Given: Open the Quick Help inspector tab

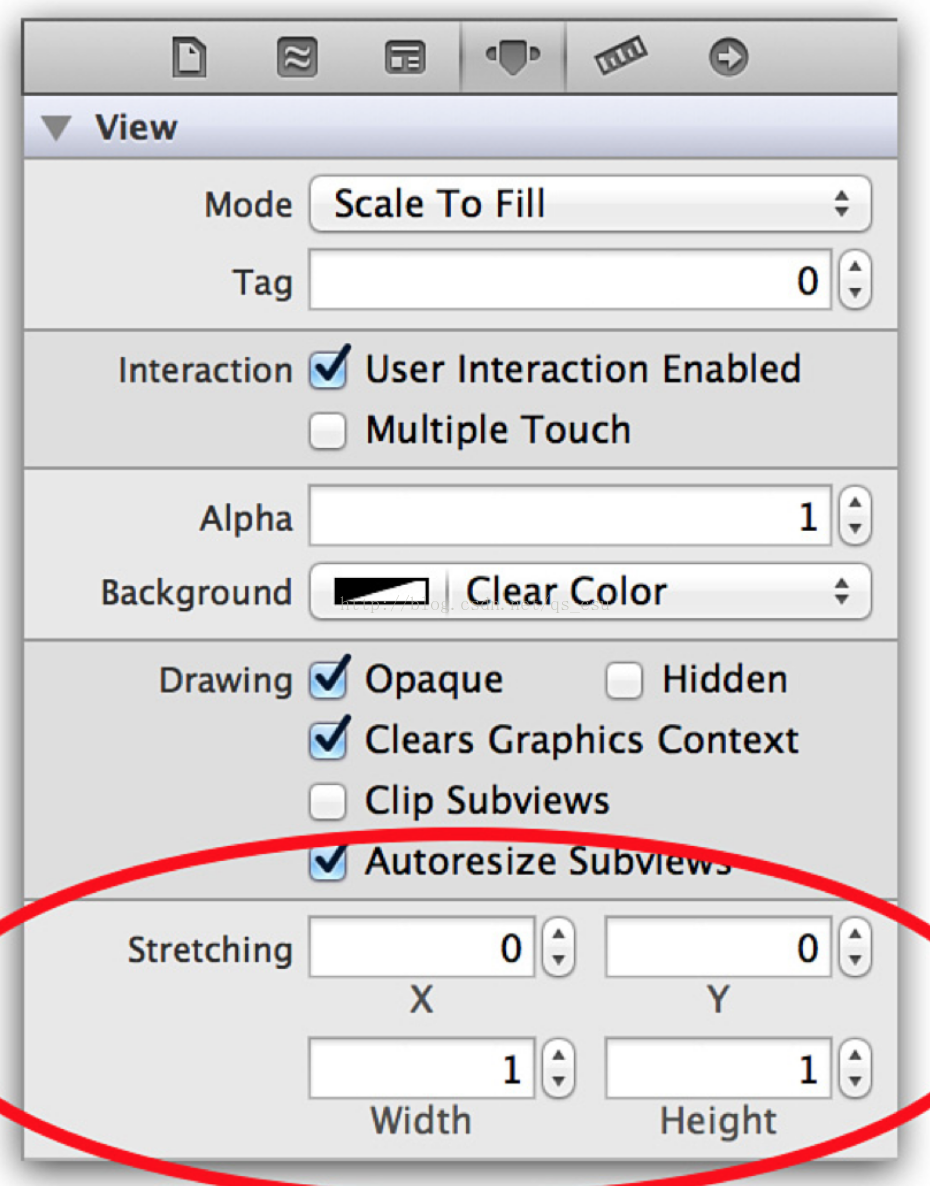Looking at the screenshot, I should pos(297,57).
